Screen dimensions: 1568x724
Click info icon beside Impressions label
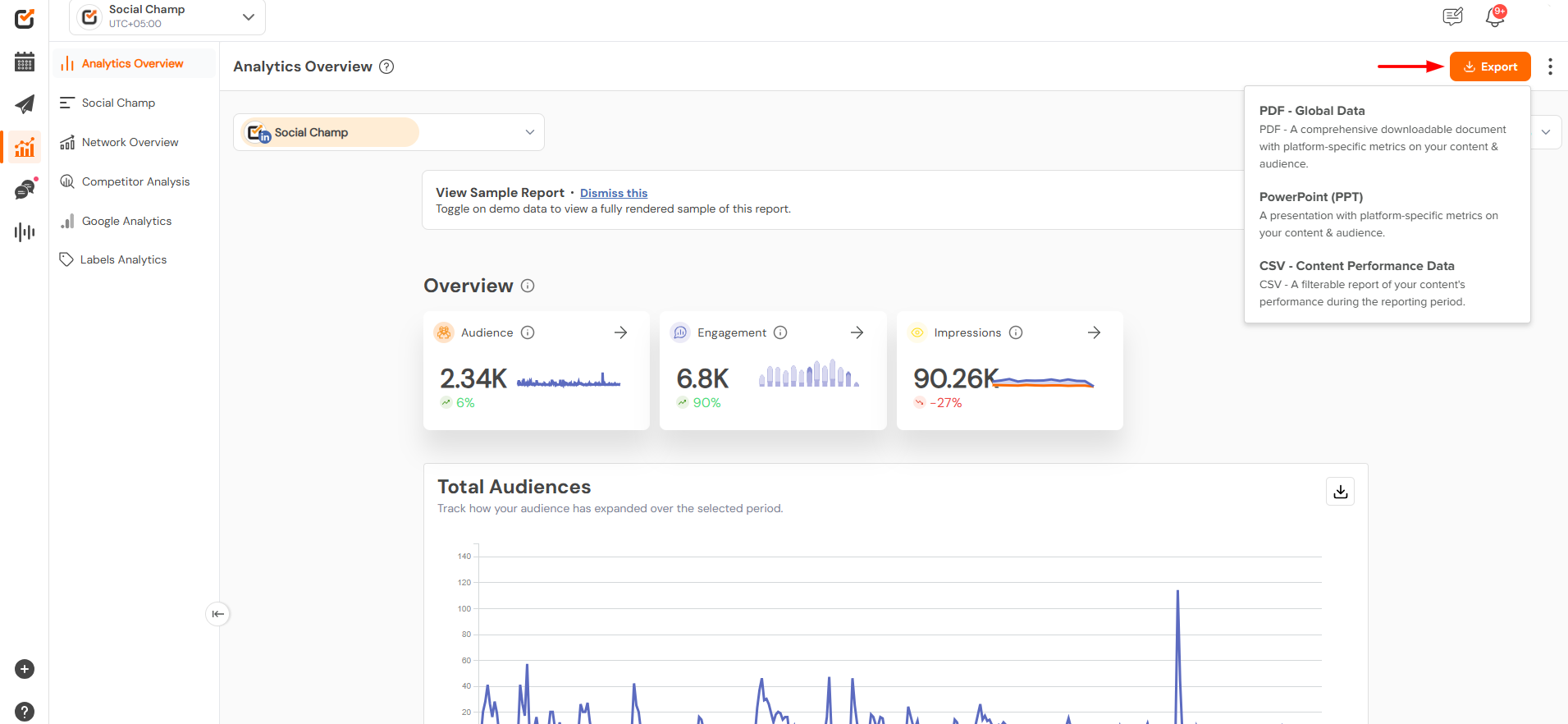point(1016,332)
